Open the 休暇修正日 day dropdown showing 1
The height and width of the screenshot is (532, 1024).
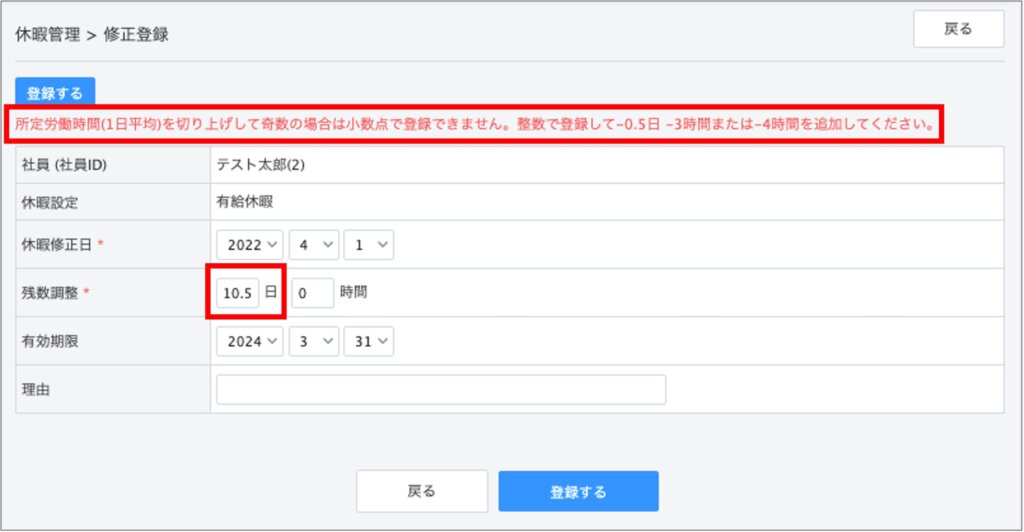[368, 245]
